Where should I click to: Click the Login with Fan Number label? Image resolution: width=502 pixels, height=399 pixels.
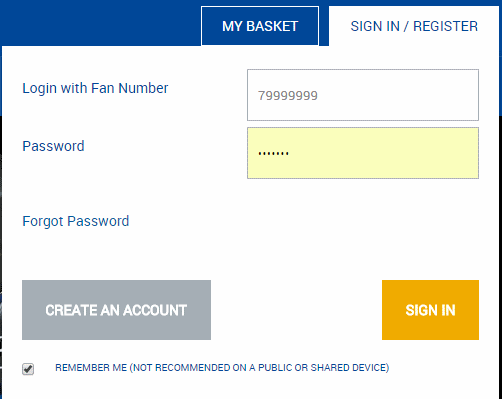[95, 88]
